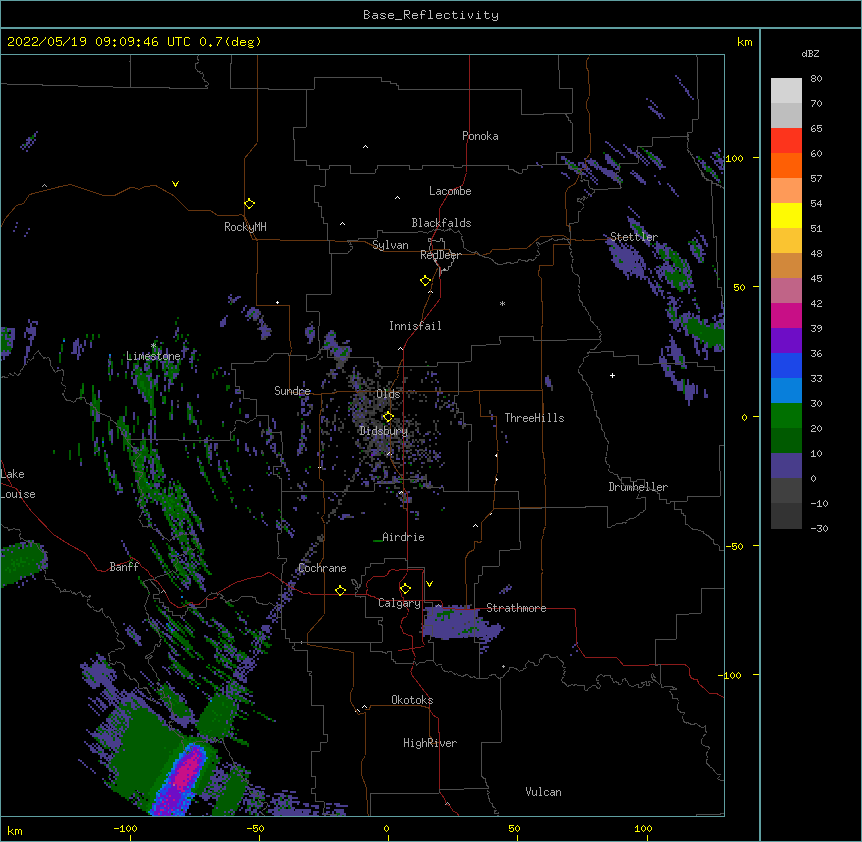This screenshot has width=862, height=842.
Task: Click the yellow diamond marker south of RedDeer
Action: [x=426, y=281]
